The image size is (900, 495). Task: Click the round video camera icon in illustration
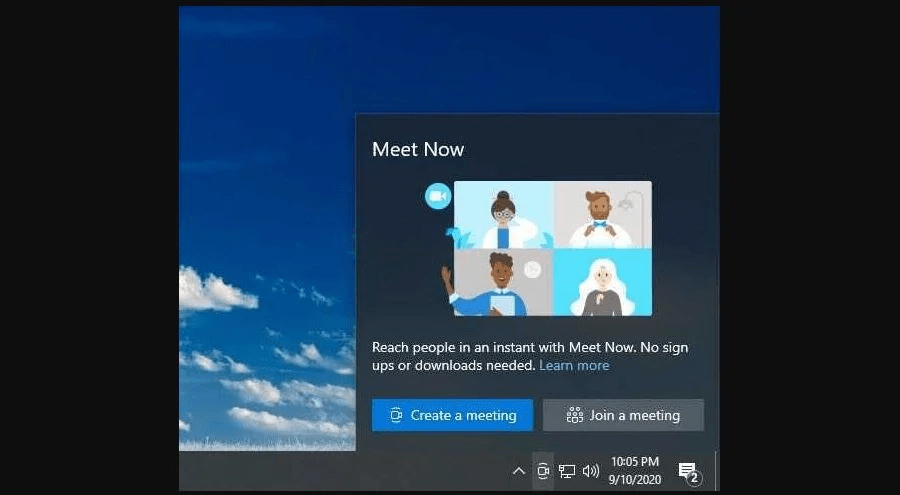439,196
